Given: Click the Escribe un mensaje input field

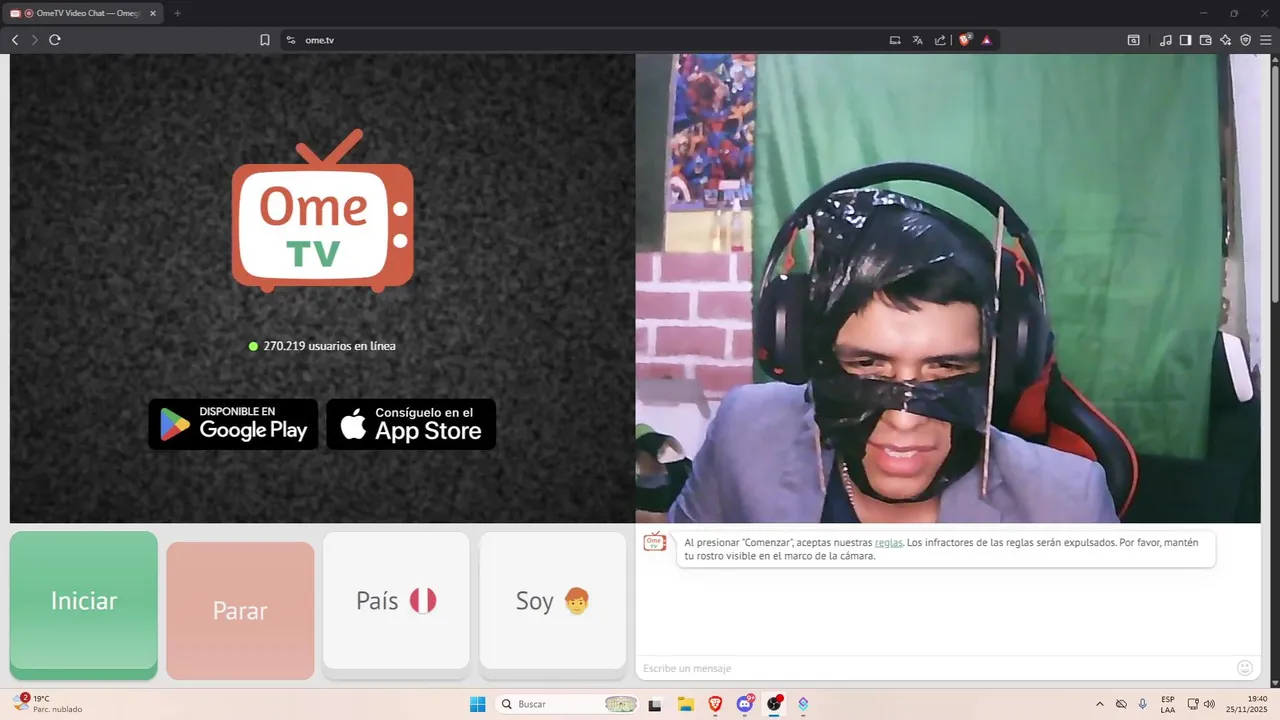Looking at the screenshot, I should 935,668.
